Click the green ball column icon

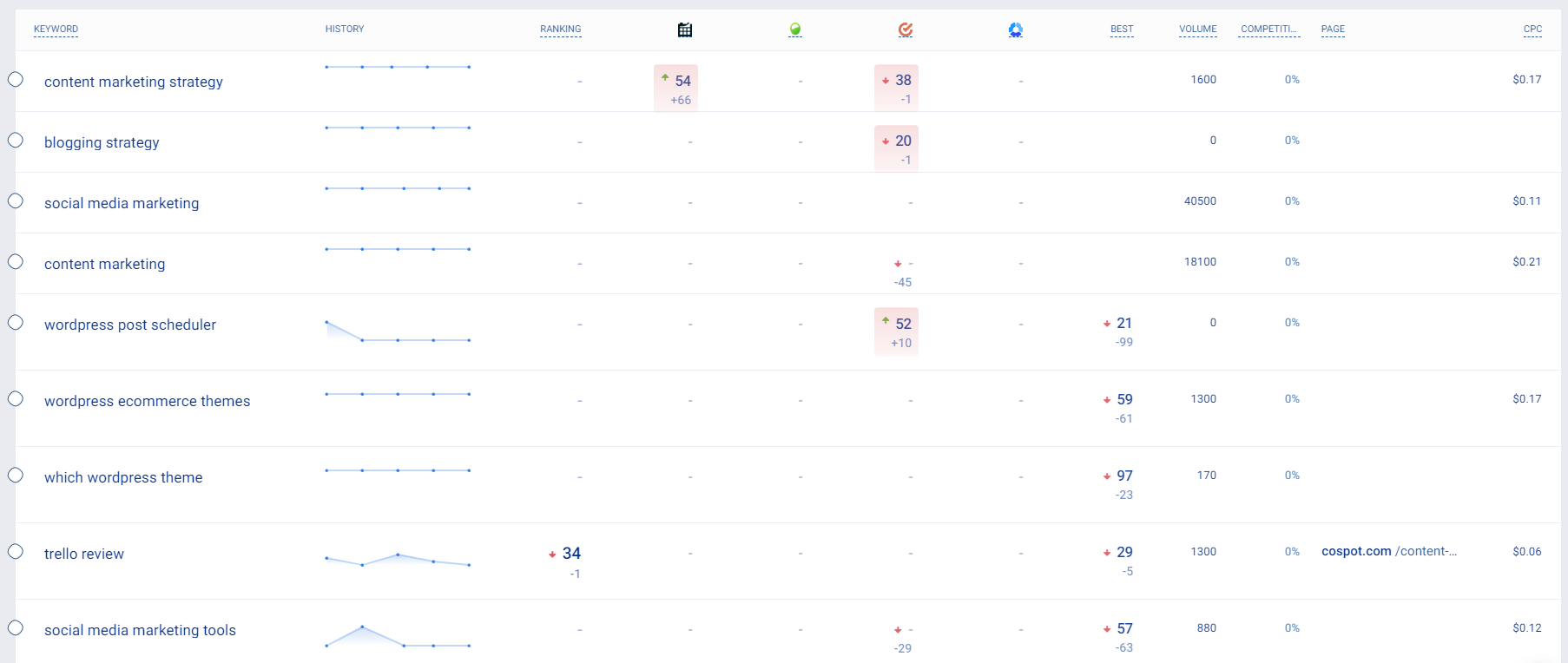[x=795, y=30]
